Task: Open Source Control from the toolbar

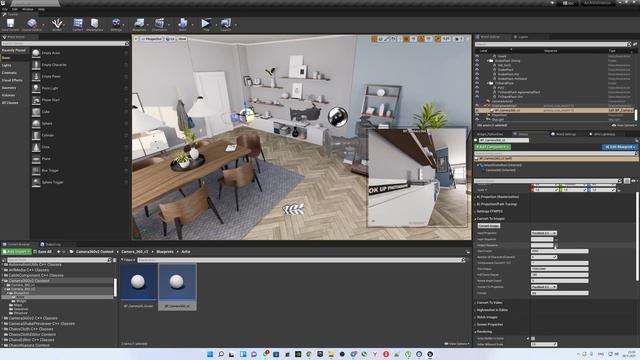Action: click(31, 24)
